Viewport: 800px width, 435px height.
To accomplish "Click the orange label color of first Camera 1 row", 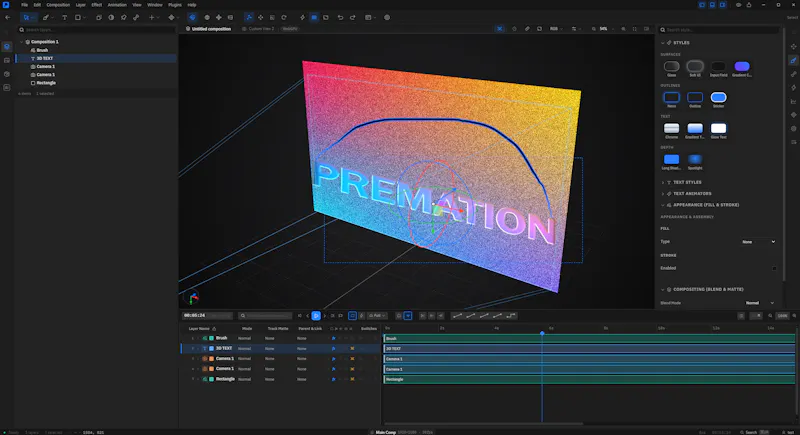I will (x=211, y=359).
